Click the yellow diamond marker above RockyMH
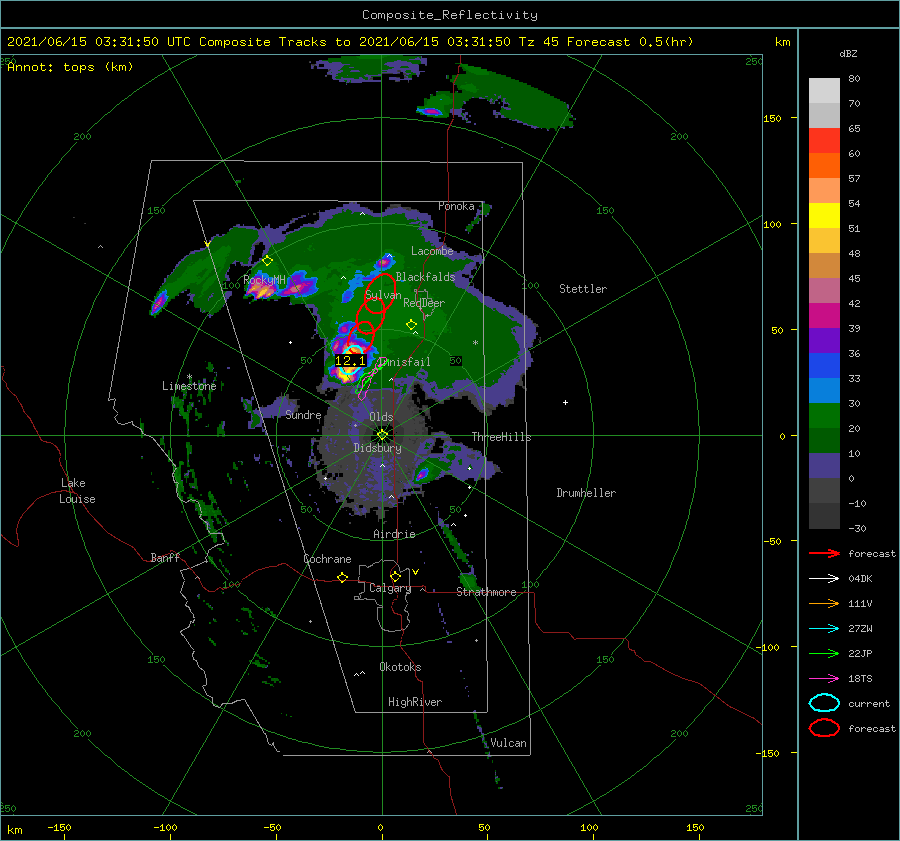The width and height of the screenshot is (900, 841). [x=267, y=261]
